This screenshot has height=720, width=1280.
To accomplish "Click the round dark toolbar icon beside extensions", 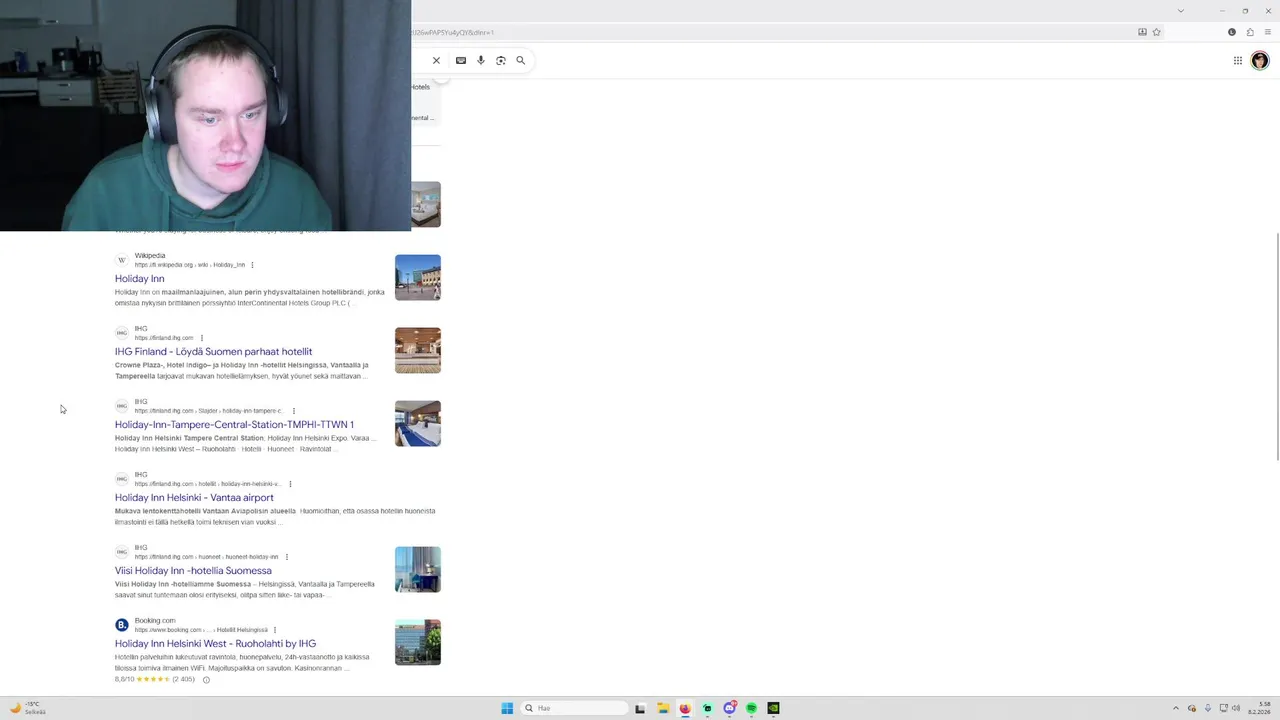I will (1232, 32).
